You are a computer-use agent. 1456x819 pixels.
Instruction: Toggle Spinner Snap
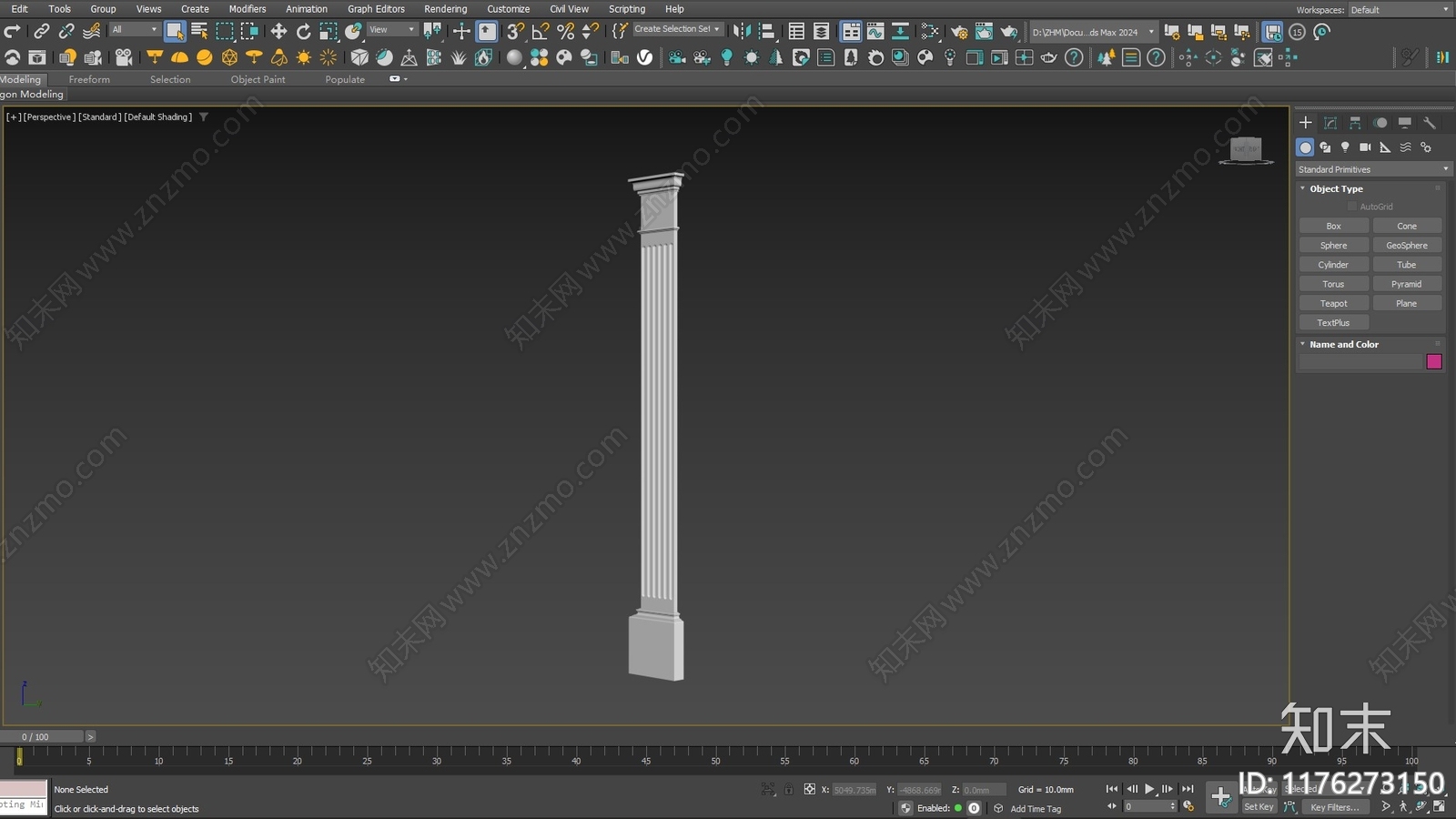click(591, 32)
